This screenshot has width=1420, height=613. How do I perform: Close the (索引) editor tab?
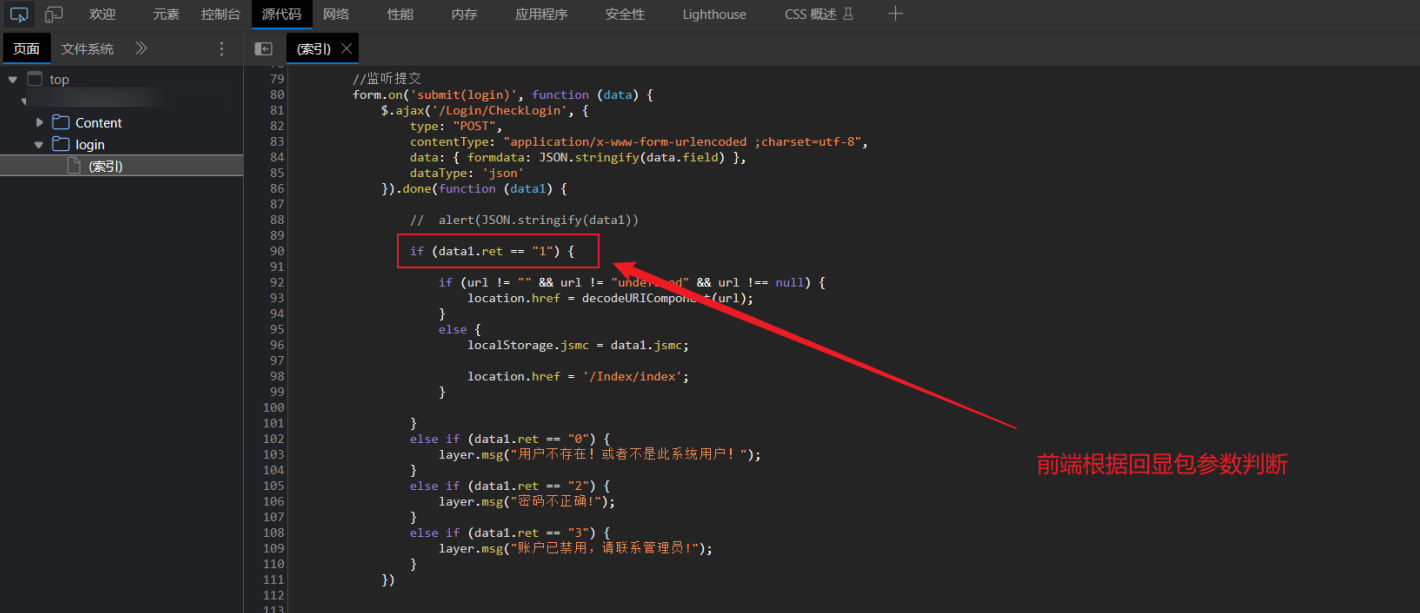pos(347,49)
